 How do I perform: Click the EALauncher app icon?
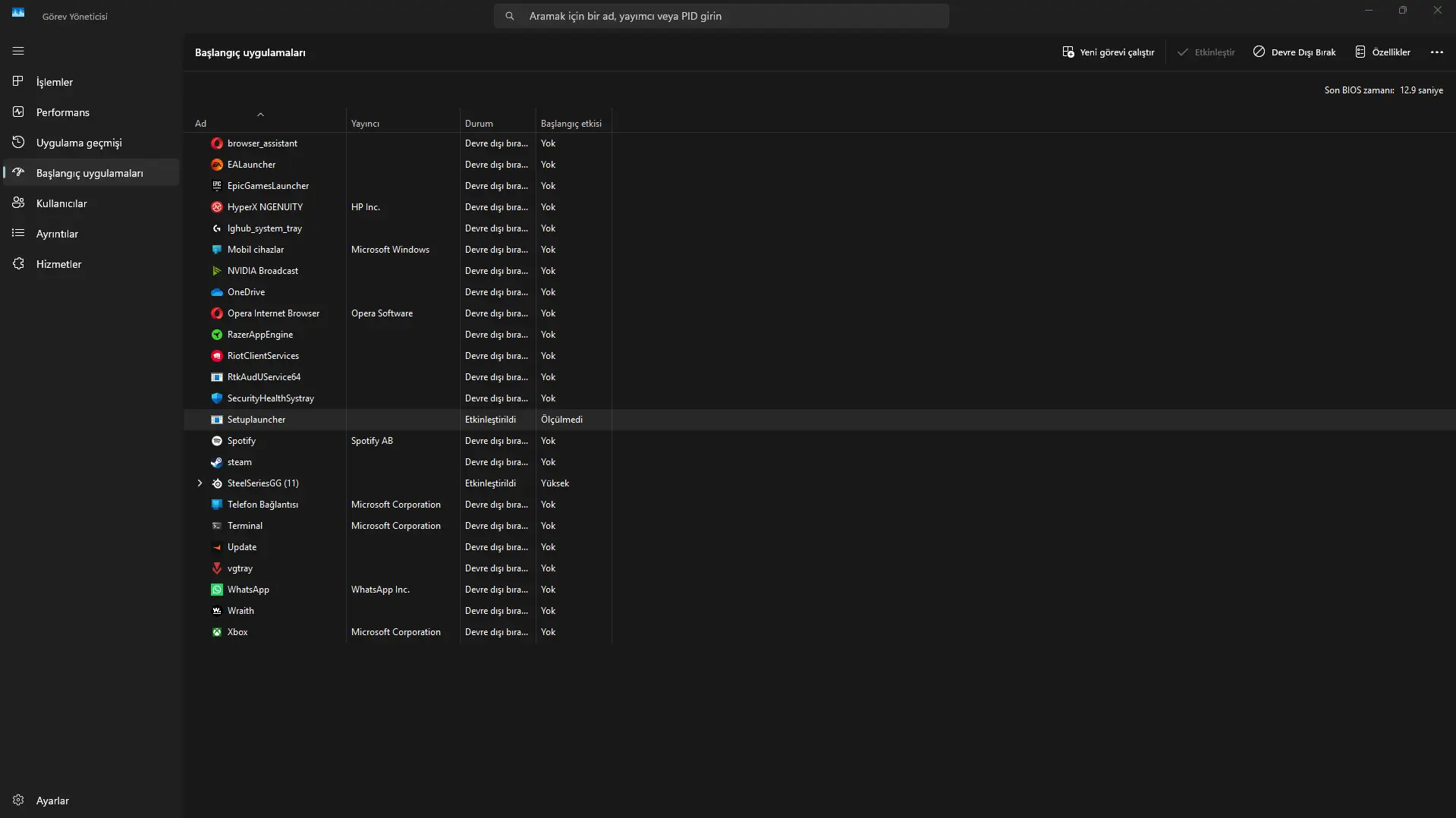(217, 165)
